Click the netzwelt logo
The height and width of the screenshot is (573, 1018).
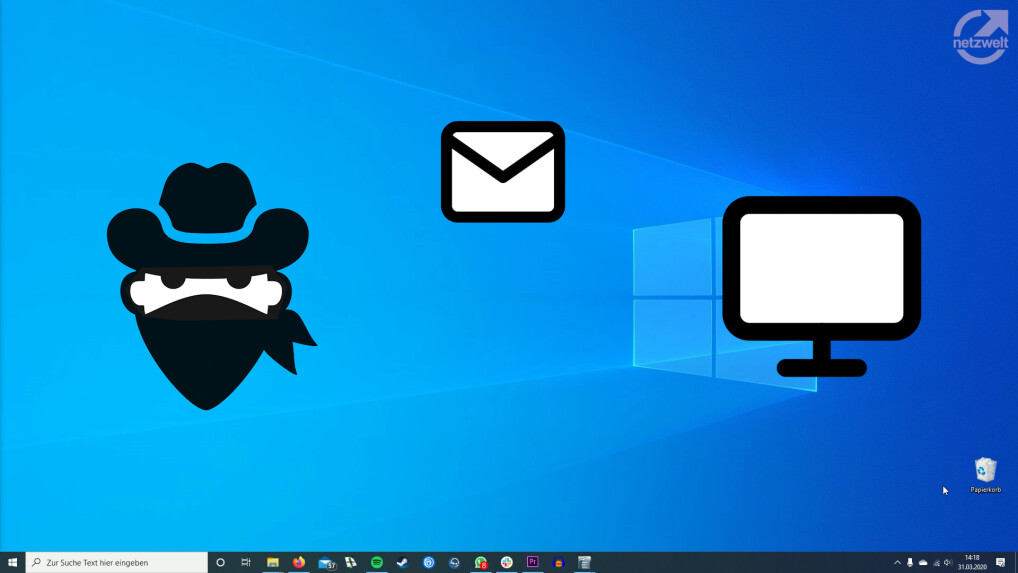(x=980, y=38)
